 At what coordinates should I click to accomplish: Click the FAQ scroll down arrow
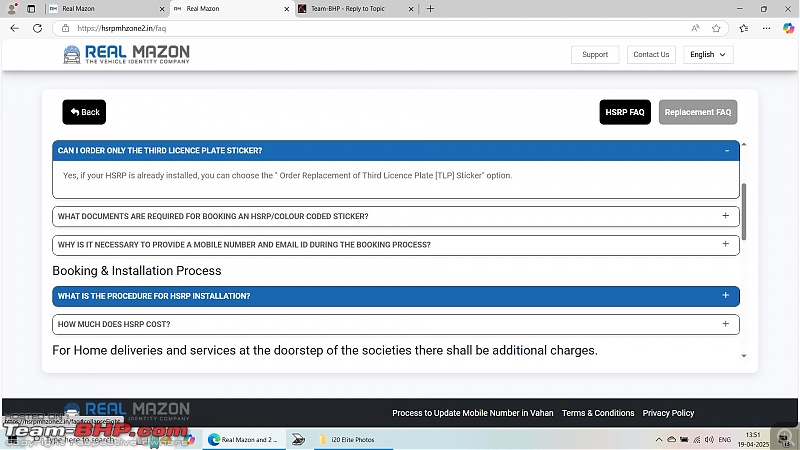click(x=744, y=356)
